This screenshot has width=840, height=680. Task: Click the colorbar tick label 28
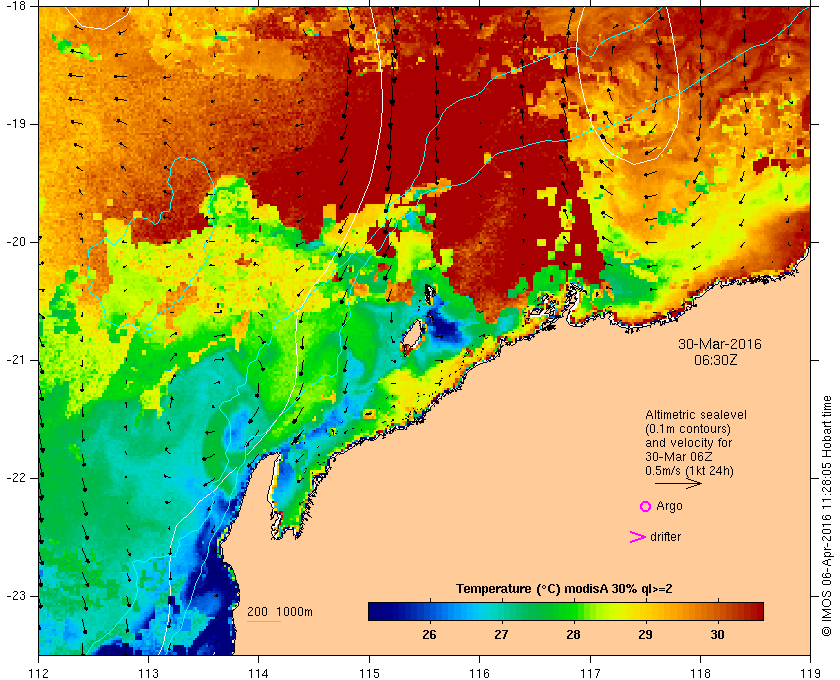(x=573, y=635)
